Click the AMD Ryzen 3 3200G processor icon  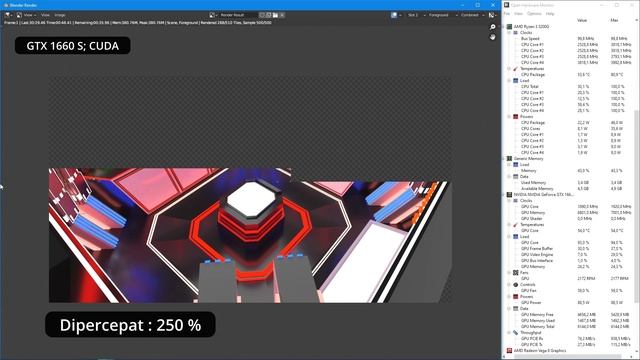click(509, 27)
